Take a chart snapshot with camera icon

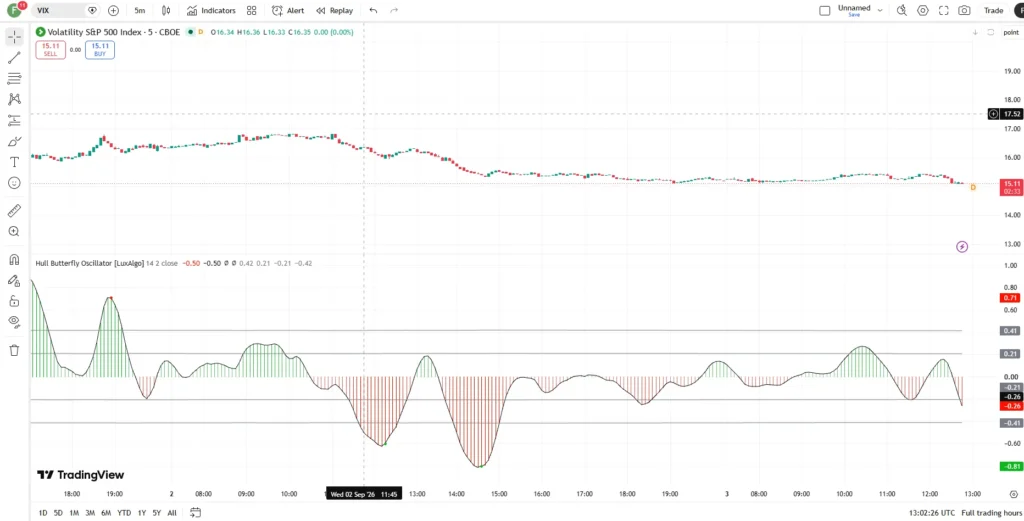(964, 10)
